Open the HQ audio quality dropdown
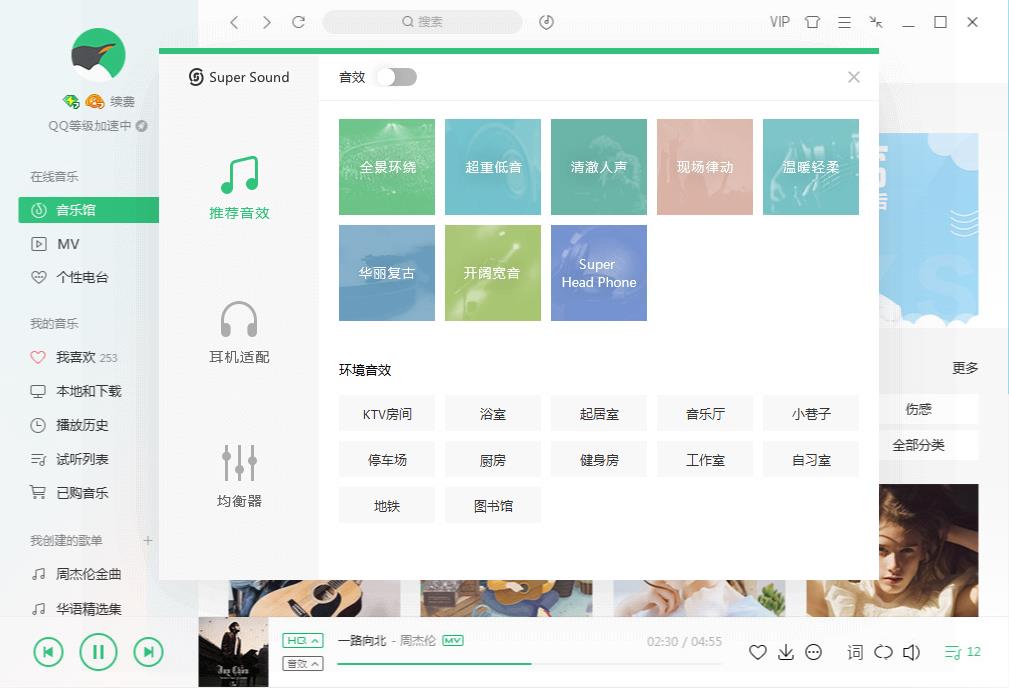The image size is (1009, 688). tap(303, 639)
